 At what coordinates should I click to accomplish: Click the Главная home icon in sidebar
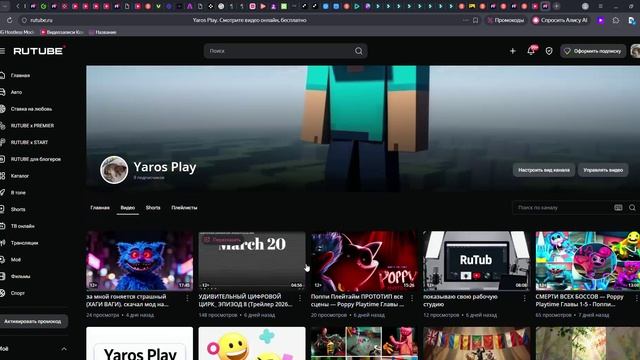pos(2,76)
